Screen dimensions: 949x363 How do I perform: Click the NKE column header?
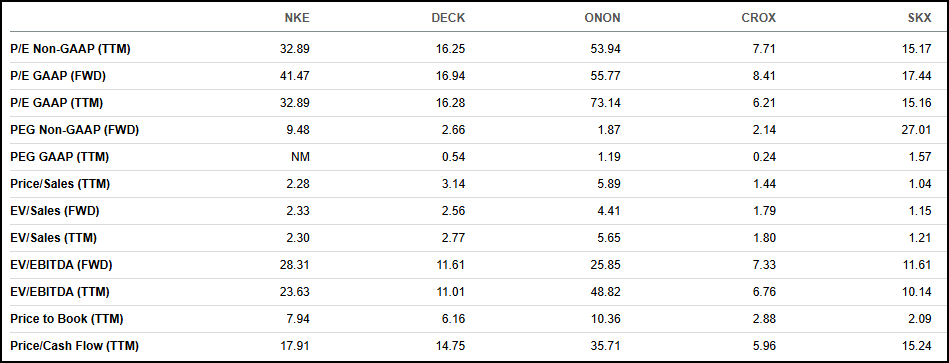(297, 18)
